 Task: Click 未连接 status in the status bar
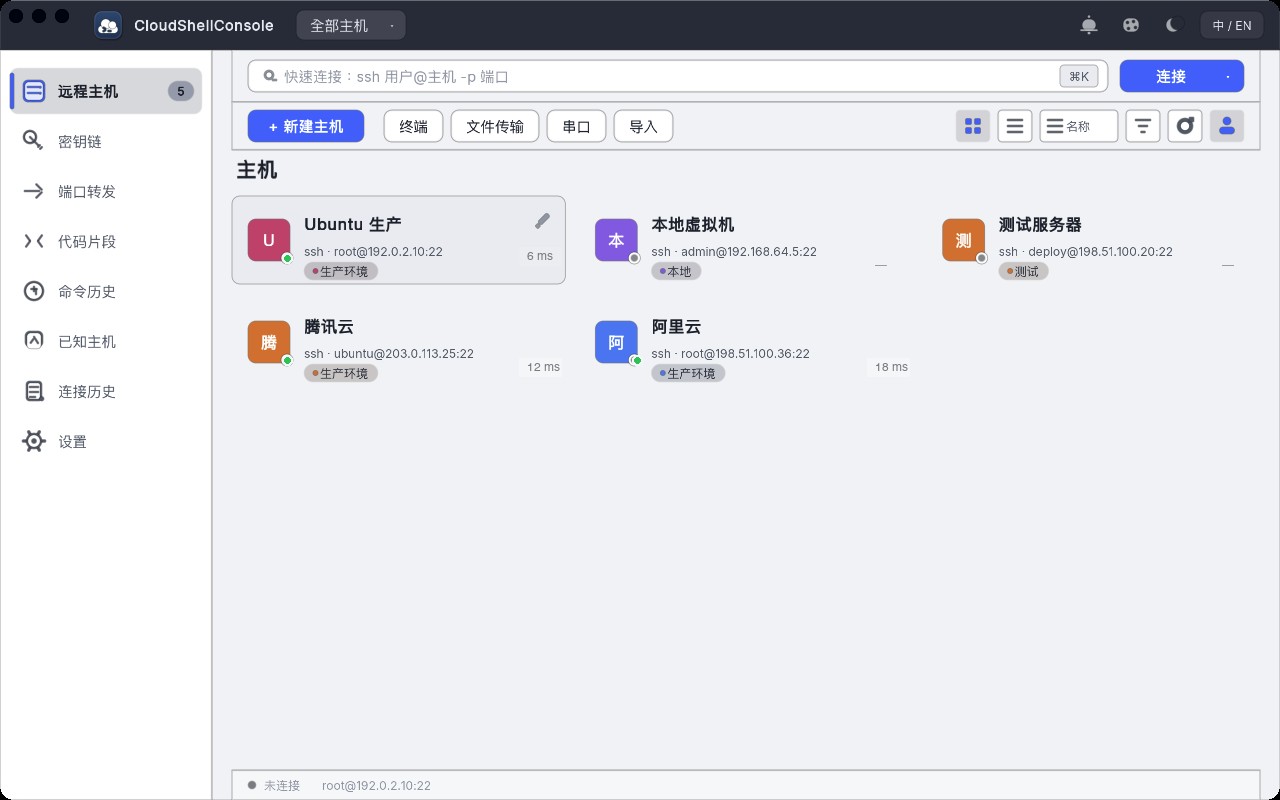(282, 786)
